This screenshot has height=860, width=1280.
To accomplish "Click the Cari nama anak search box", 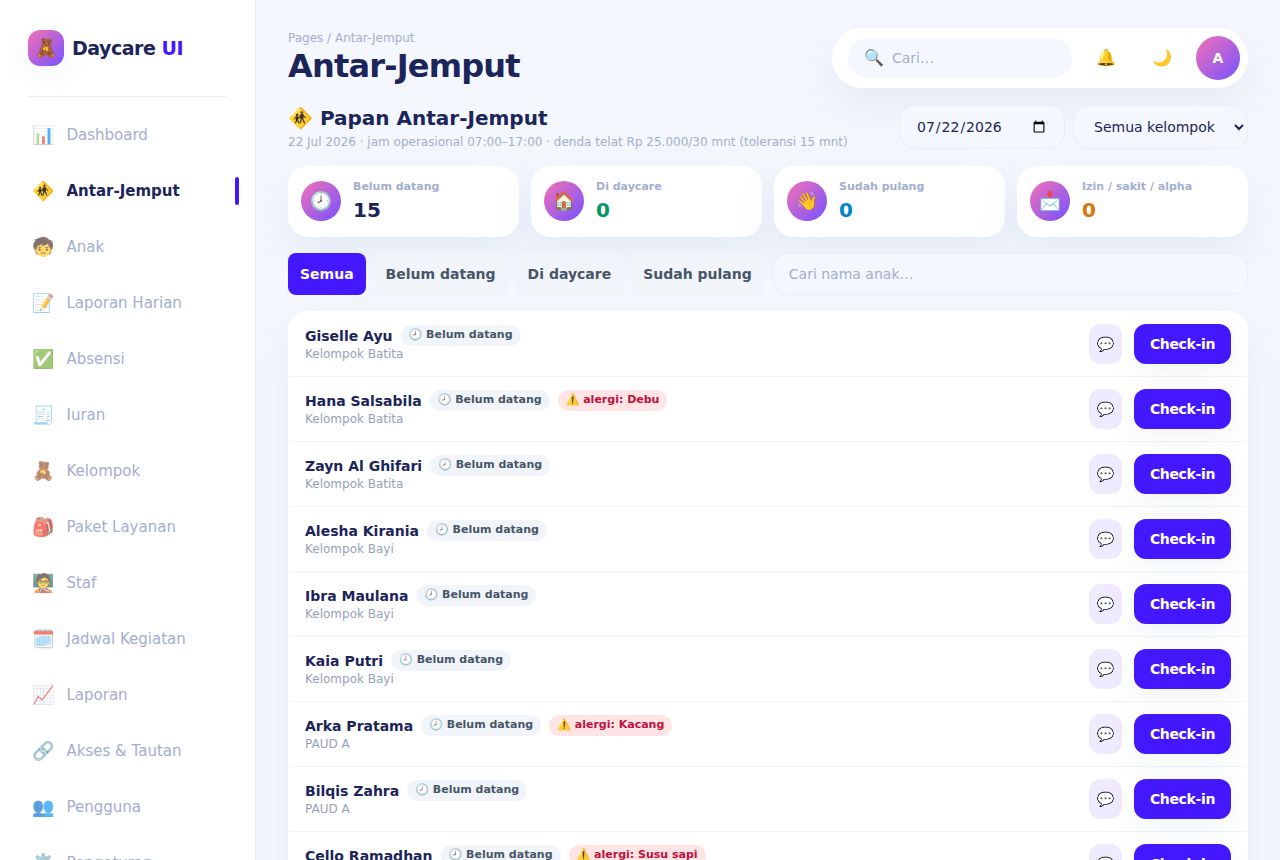I will pyautogui.click(x=1010, y=274).
